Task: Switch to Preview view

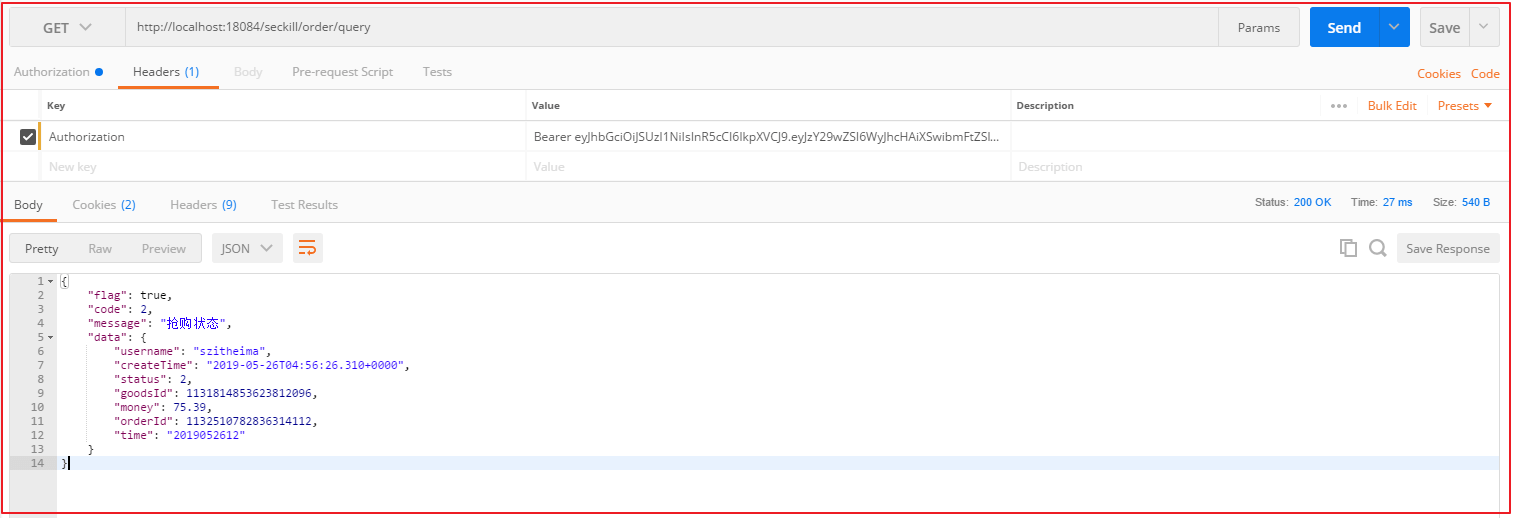Action: [x=164, y=249]
